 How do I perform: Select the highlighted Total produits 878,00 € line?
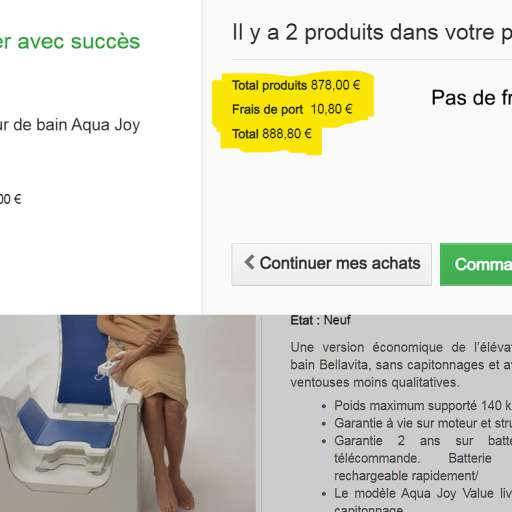tap(296, 85)
